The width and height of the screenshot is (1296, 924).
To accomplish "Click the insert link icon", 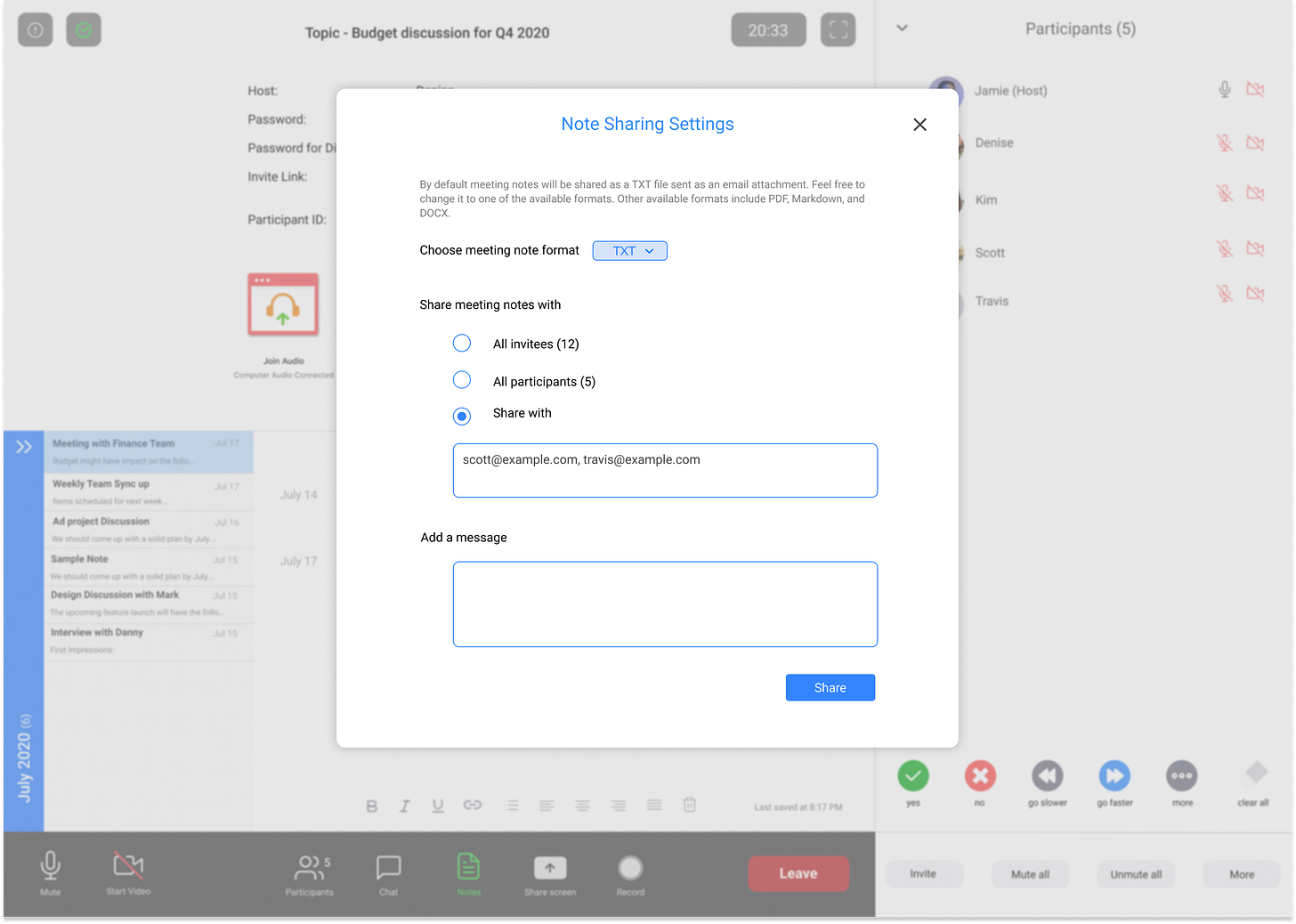I will point(473,805).
